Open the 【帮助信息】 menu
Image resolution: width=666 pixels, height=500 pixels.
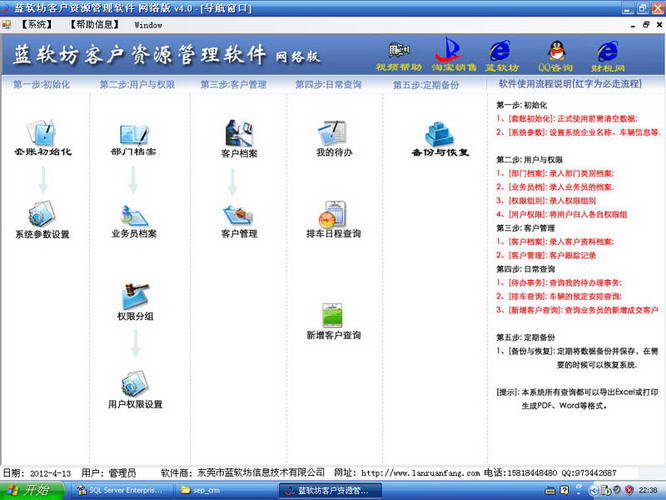95,25
